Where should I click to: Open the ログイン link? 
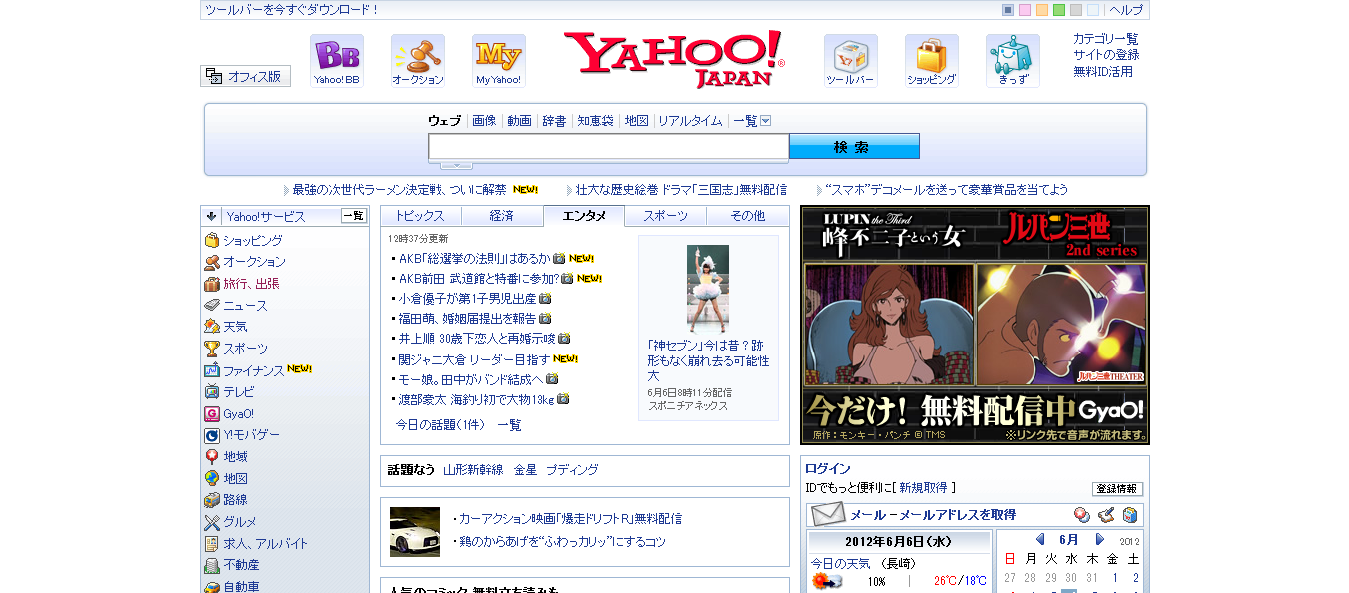point(828,469)
